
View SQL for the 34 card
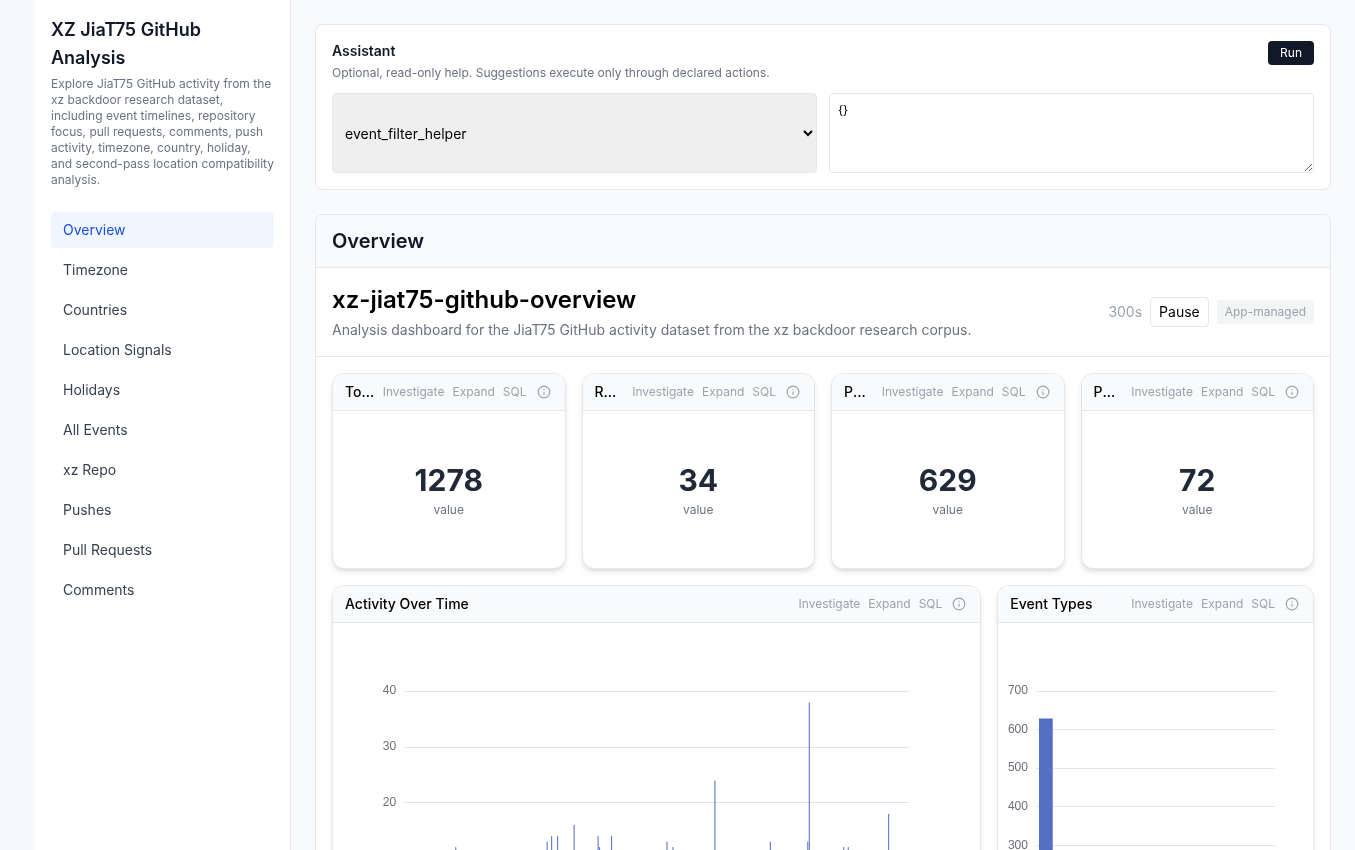tap(764, 392)
